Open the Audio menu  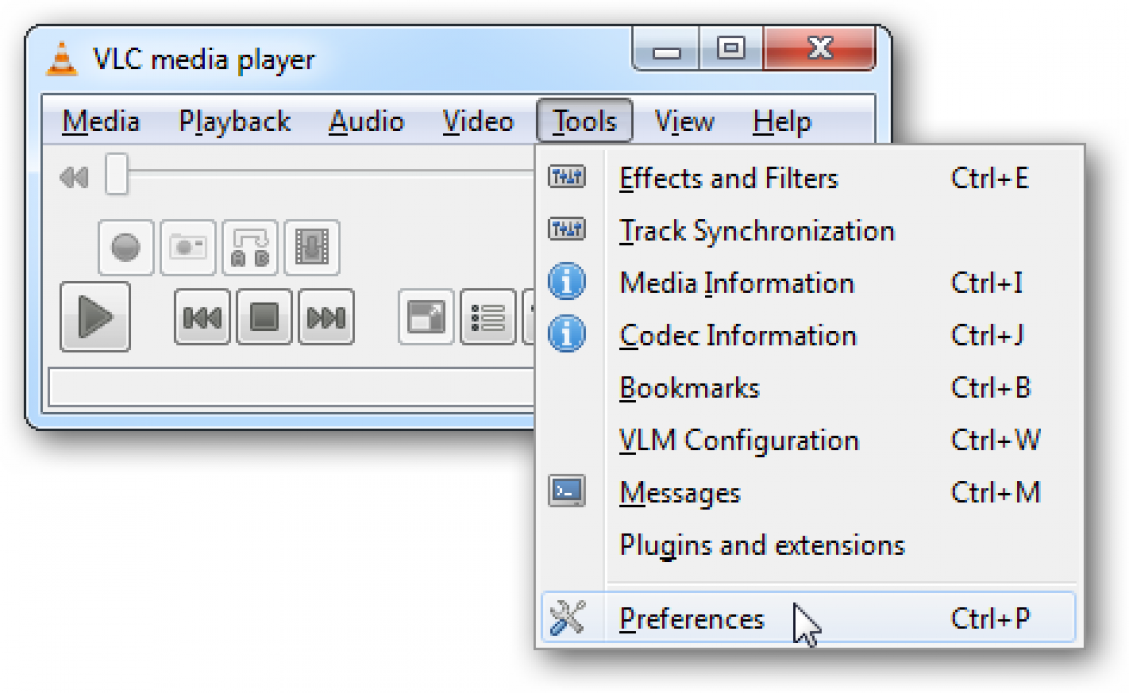pos(366,121)
